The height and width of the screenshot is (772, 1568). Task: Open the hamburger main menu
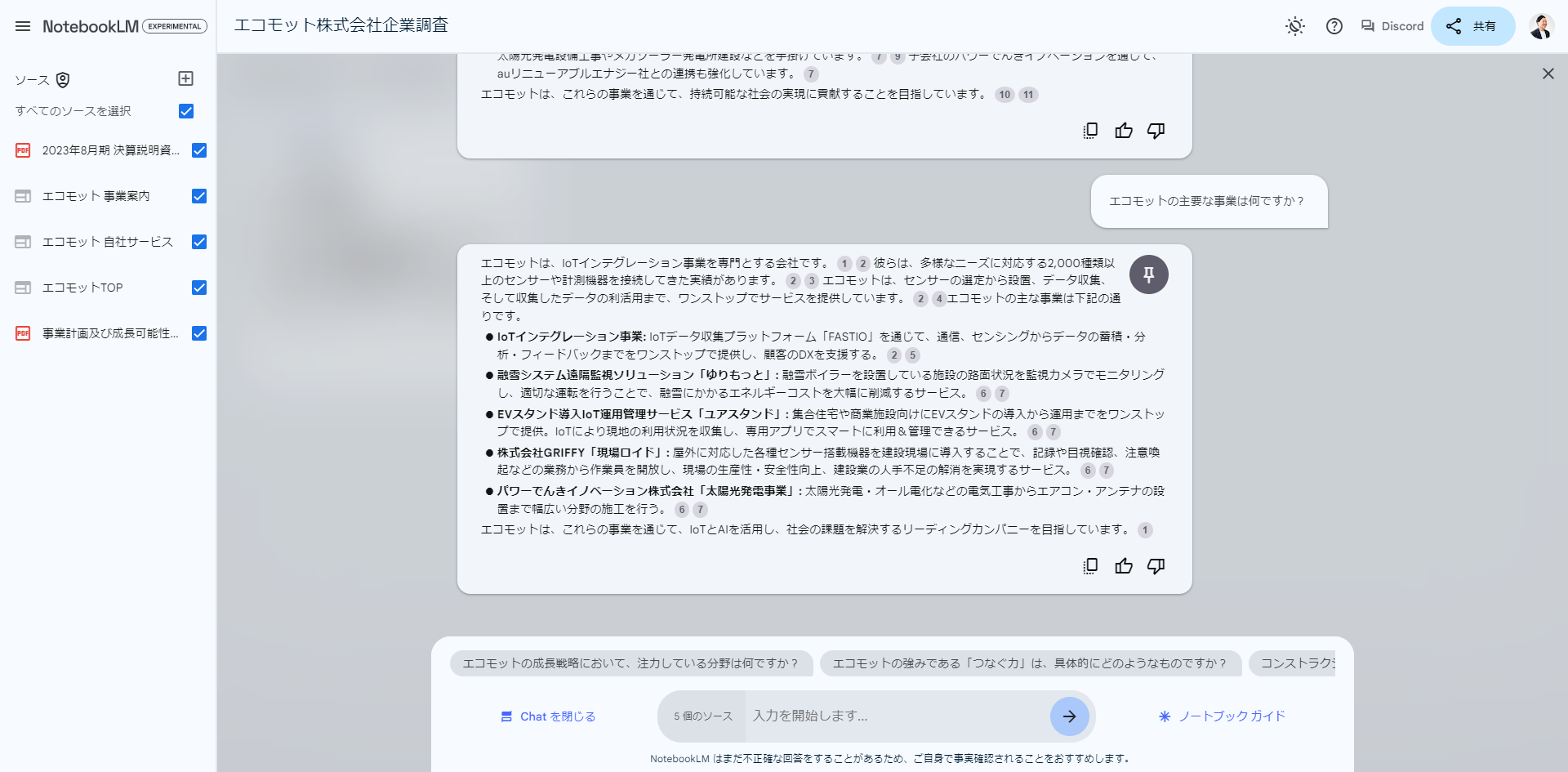23,26
